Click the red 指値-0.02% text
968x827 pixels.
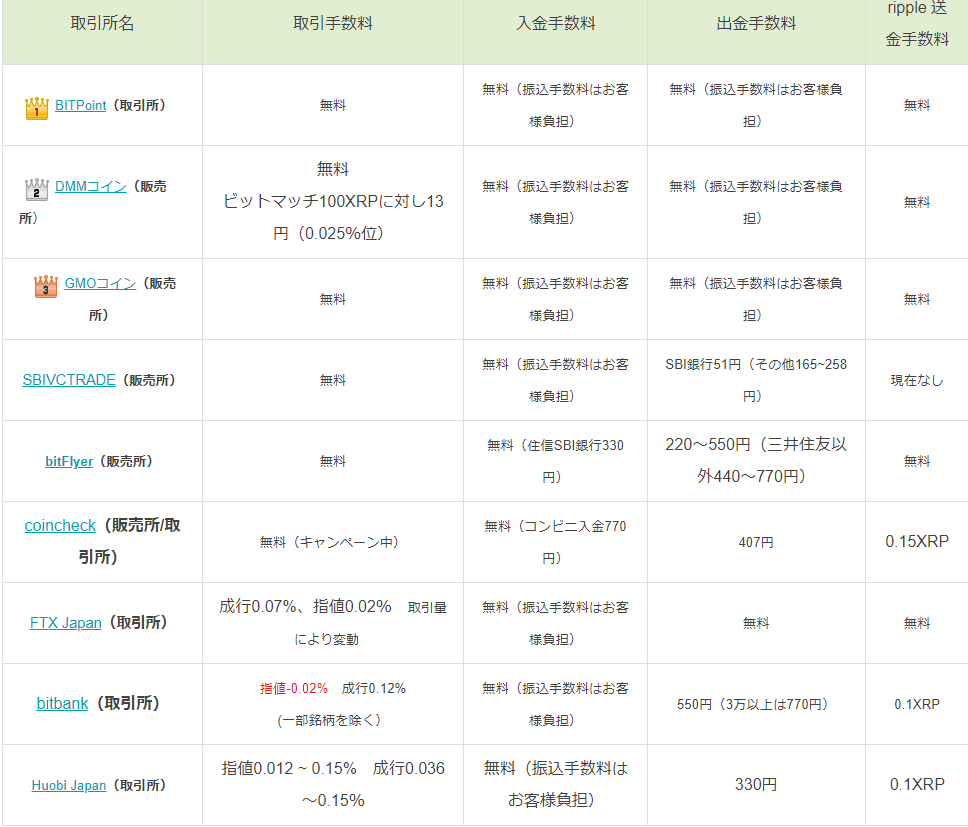pos(294,688)
